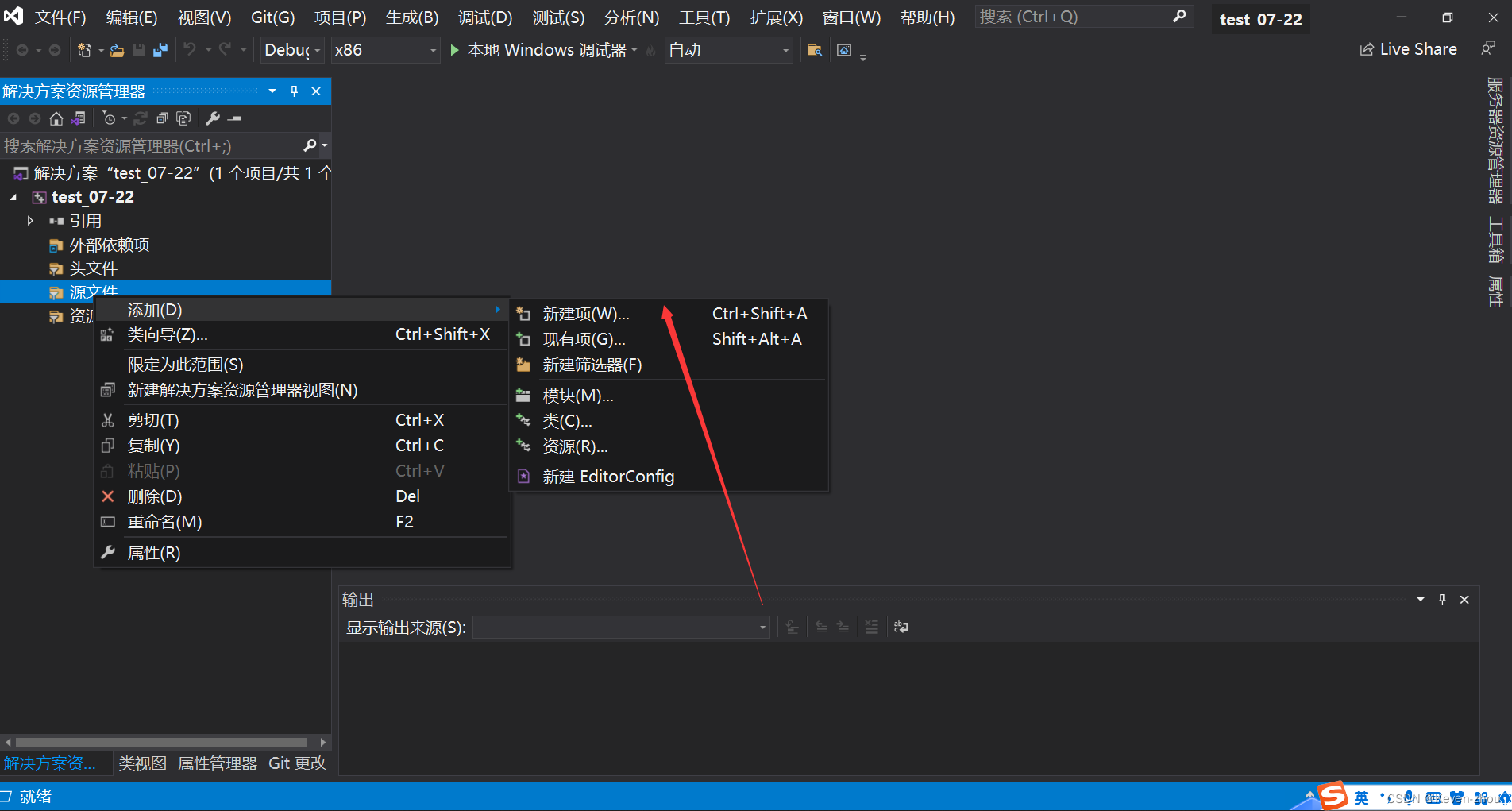The width and height of the screenshot is (1512, 811).
Task: Open the Git(G) menu
Action: (x=272, y=17)
